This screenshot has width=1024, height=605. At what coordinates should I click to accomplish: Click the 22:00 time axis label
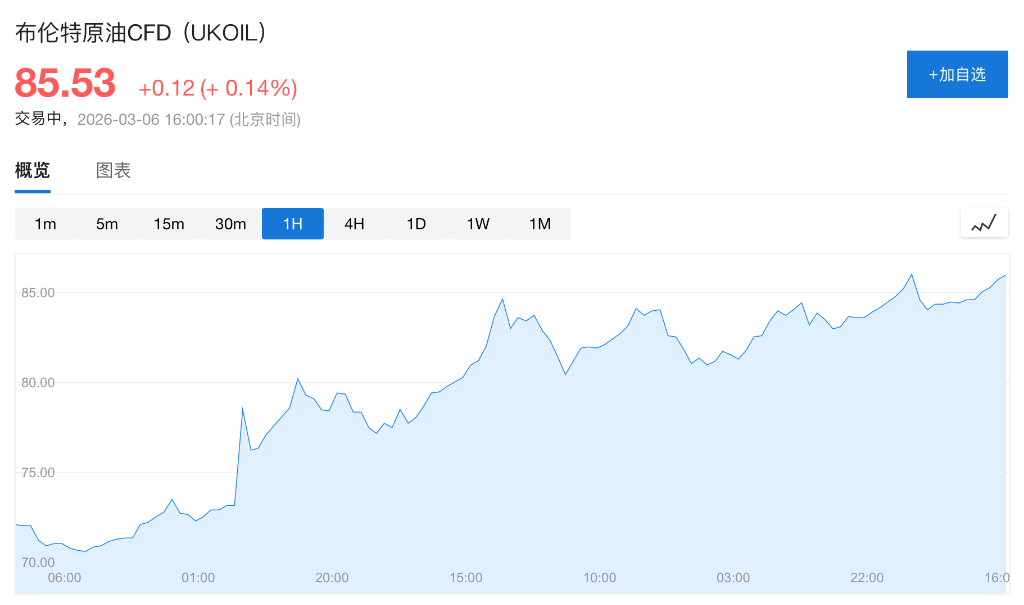coord(867,578)
